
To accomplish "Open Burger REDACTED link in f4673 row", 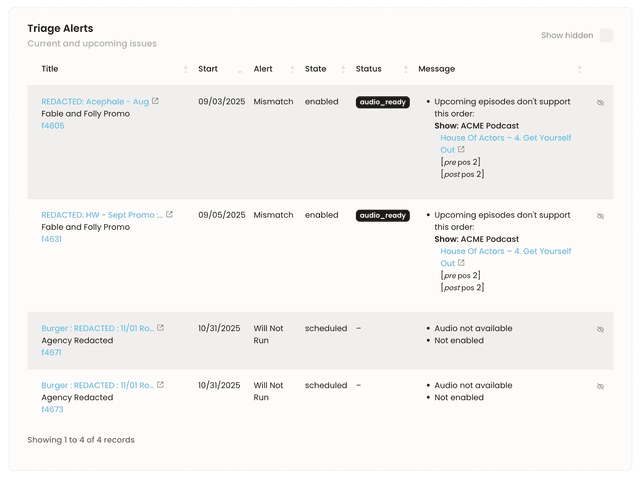I will coord(98,386).
